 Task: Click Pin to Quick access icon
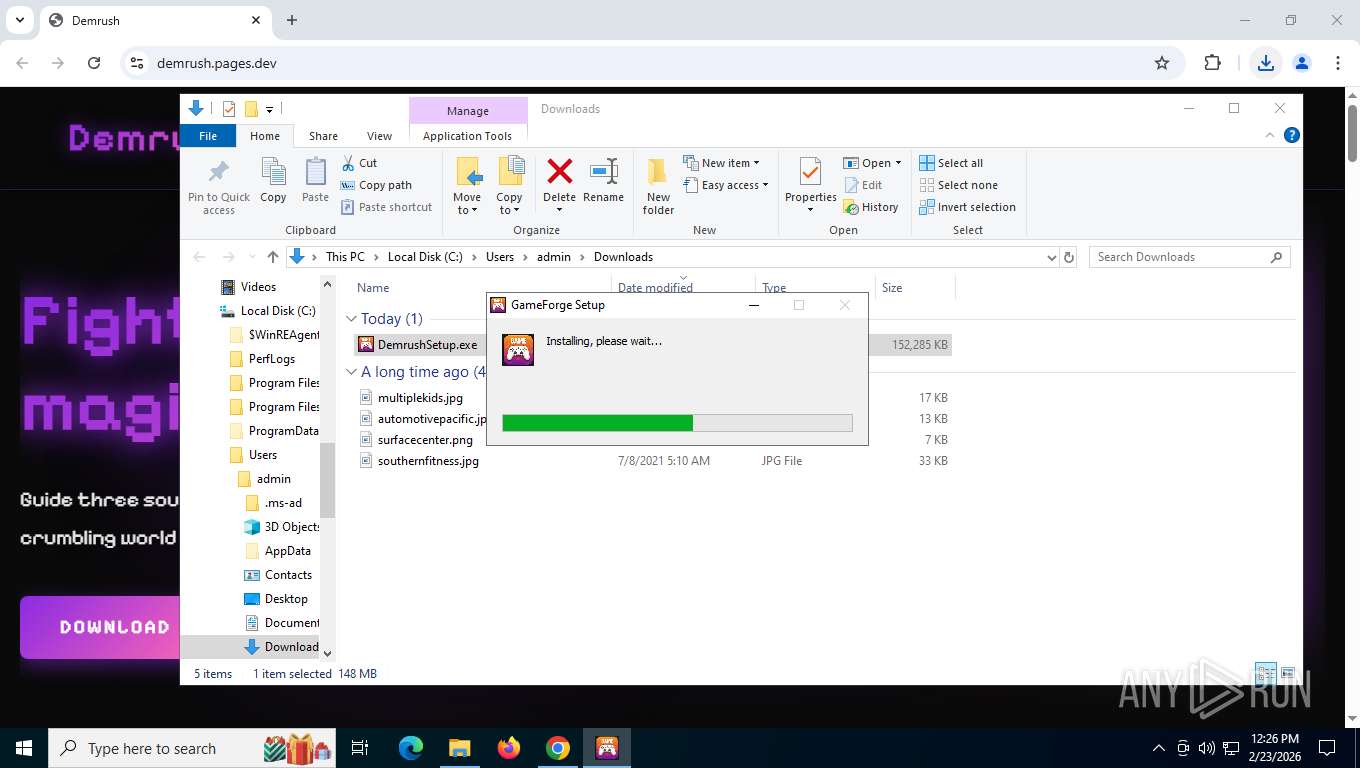coord(219,186)
